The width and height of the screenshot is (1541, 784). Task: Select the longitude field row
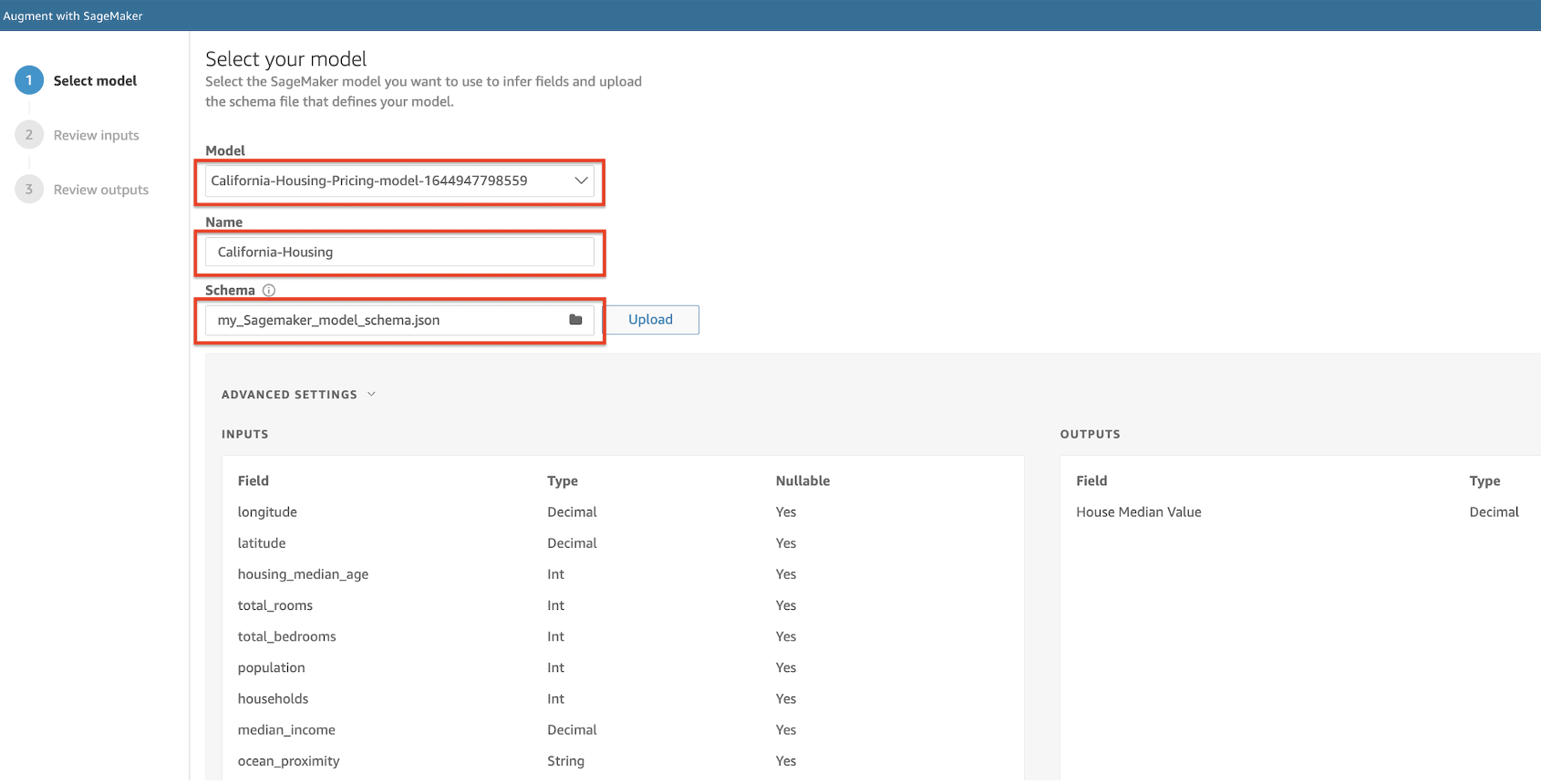click(x=623, y=512)
